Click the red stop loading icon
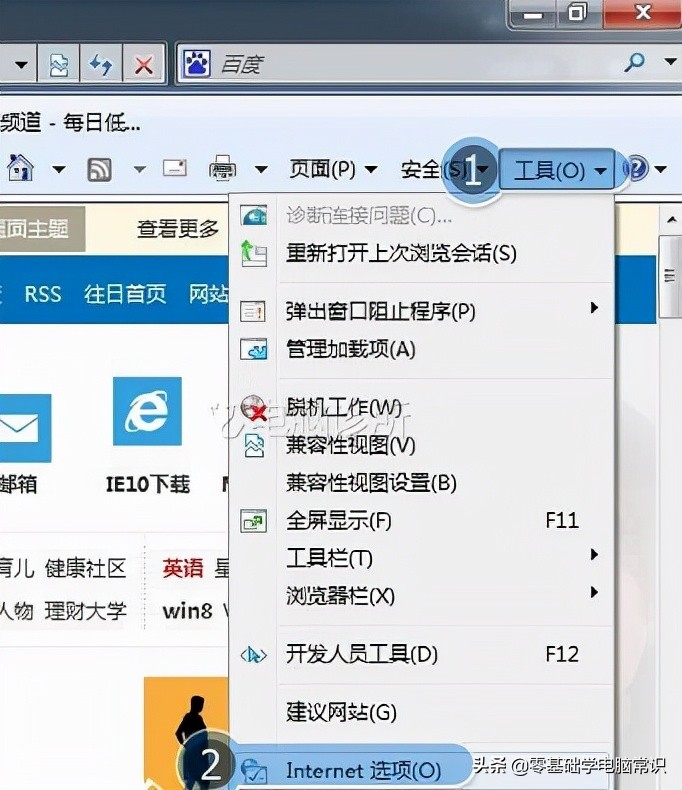Image resolution: width=682 pixels, height=790 pixels. click(x=144, y=65)
